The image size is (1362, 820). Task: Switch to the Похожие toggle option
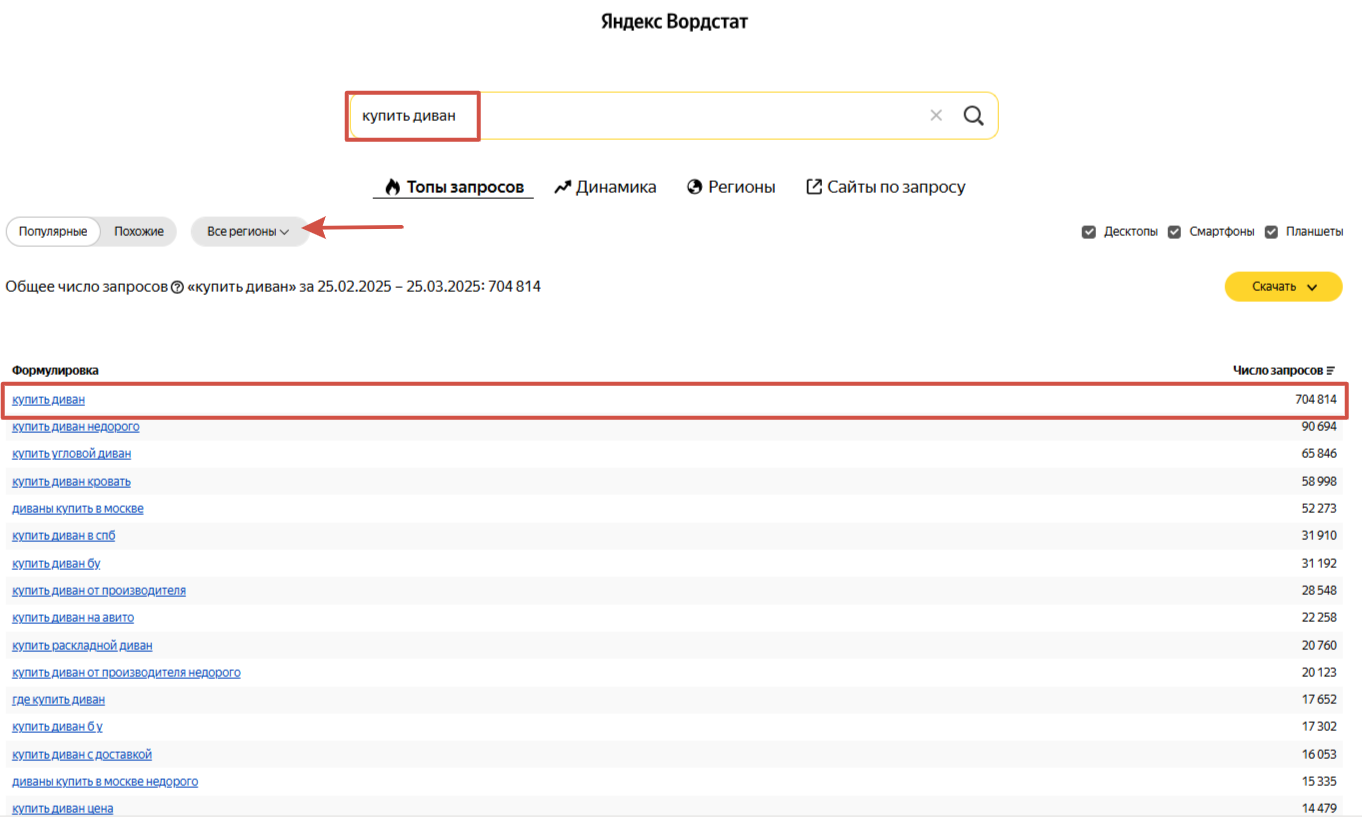tap(139, 232)
